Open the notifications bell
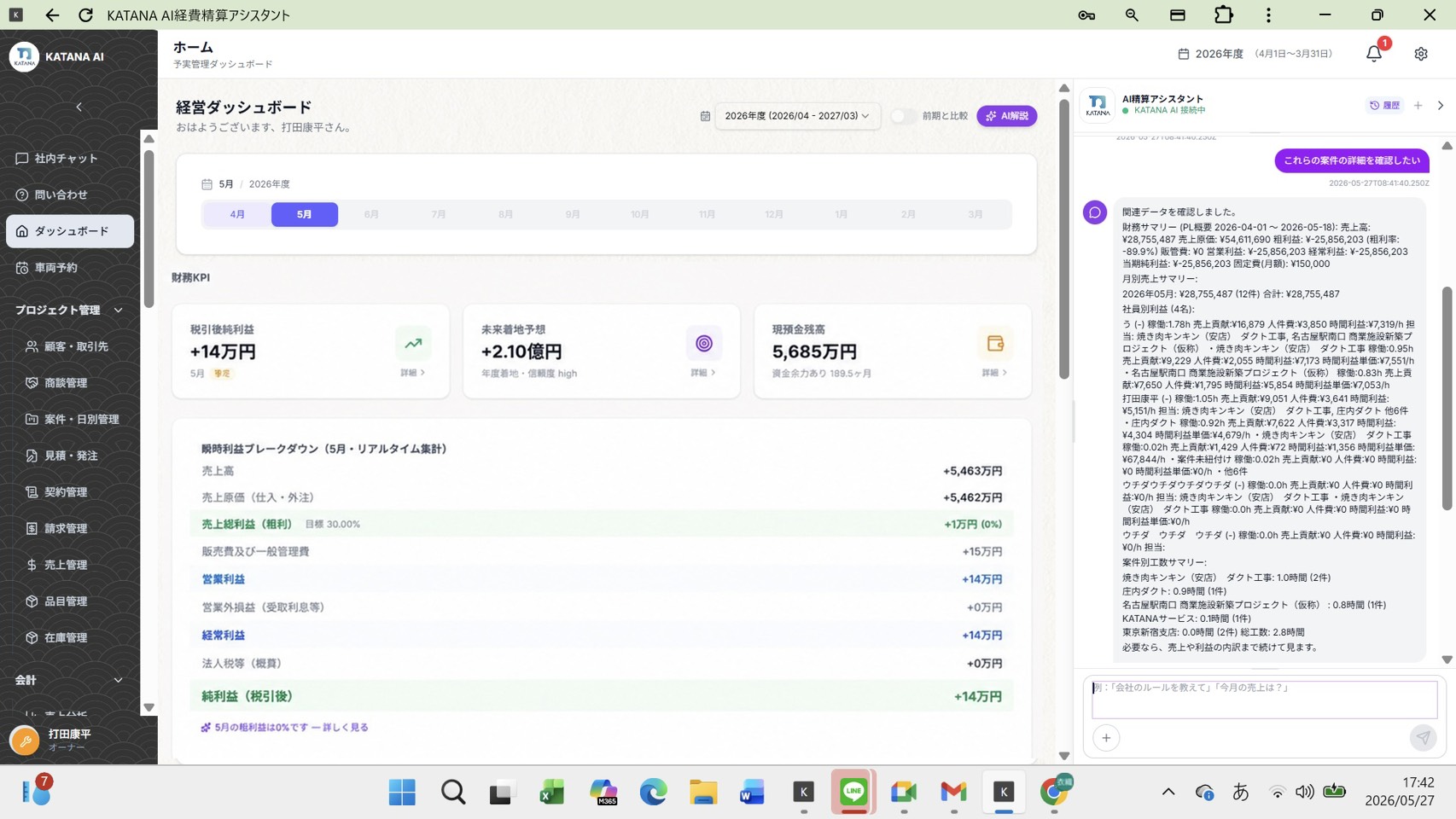Viewport: 1456px width, 819px height. [1374, 54]
